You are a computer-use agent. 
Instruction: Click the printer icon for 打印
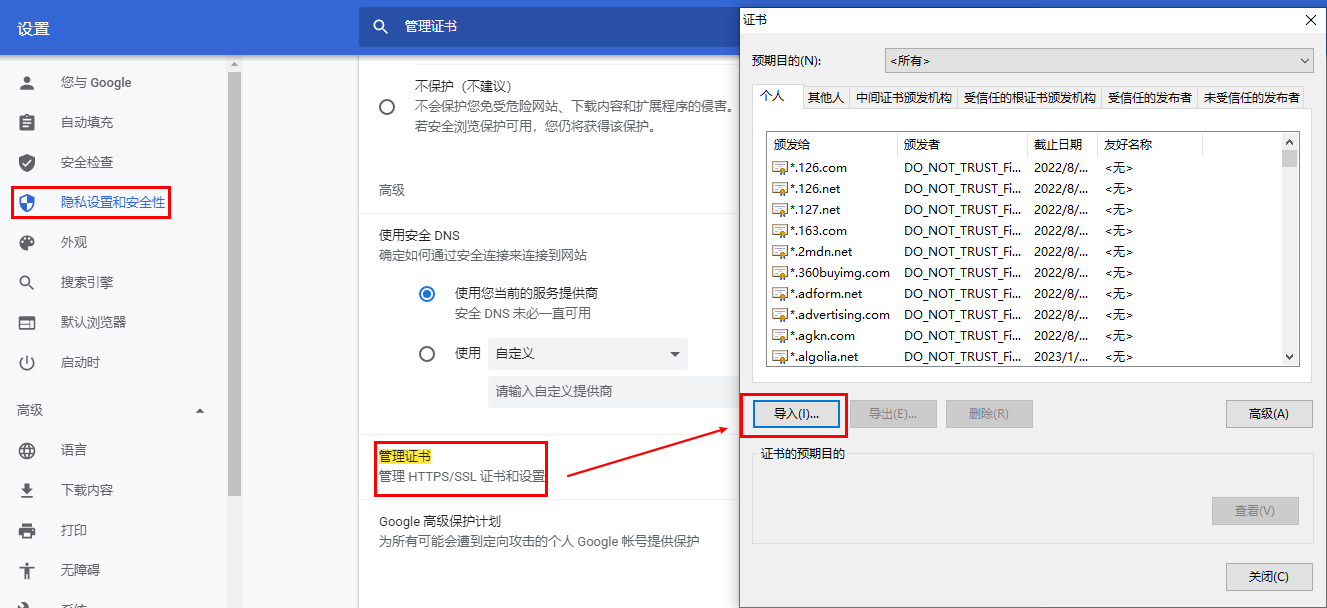pyautogui.click(x=27, y=531)
